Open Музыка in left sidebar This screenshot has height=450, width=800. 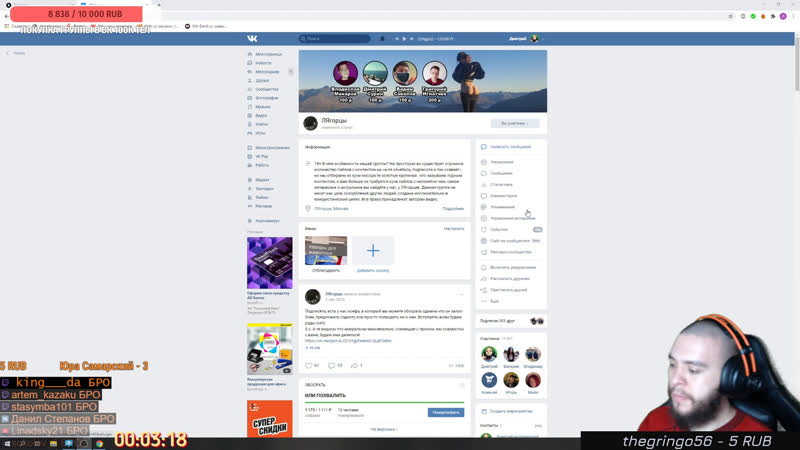coord(262,107)
